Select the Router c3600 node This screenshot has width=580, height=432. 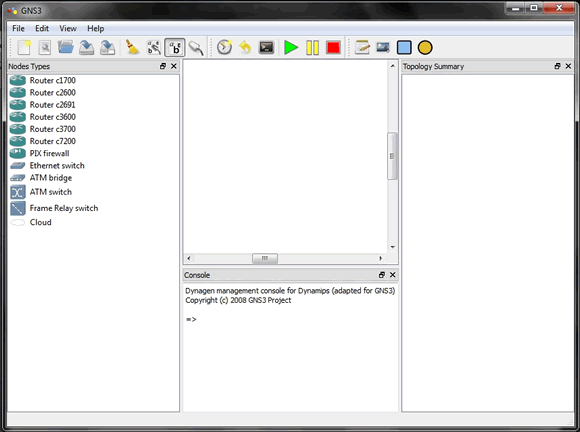[x=43, y=117]
